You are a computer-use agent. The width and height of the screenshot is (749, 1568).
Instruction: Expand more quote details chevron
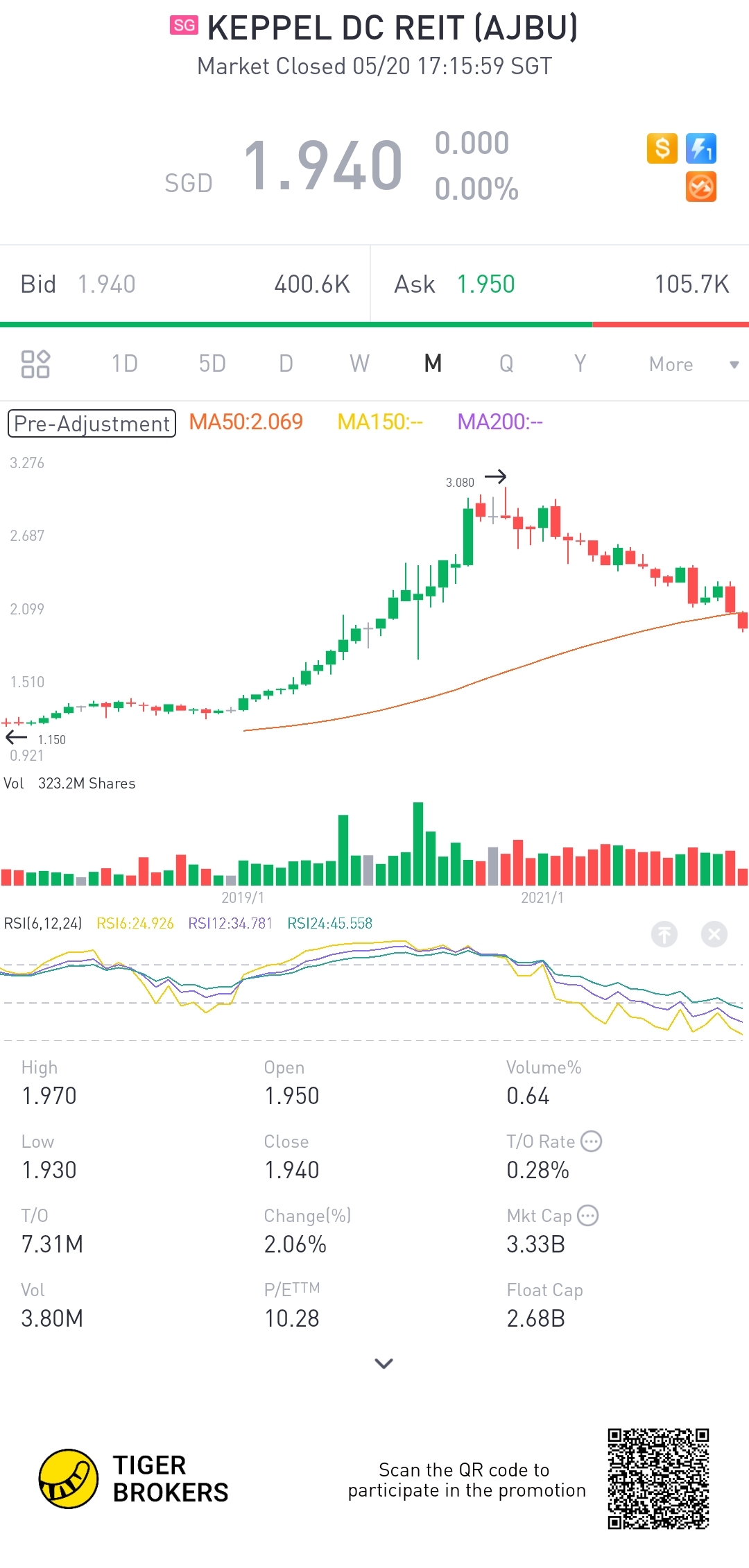tap(384, 1363)
